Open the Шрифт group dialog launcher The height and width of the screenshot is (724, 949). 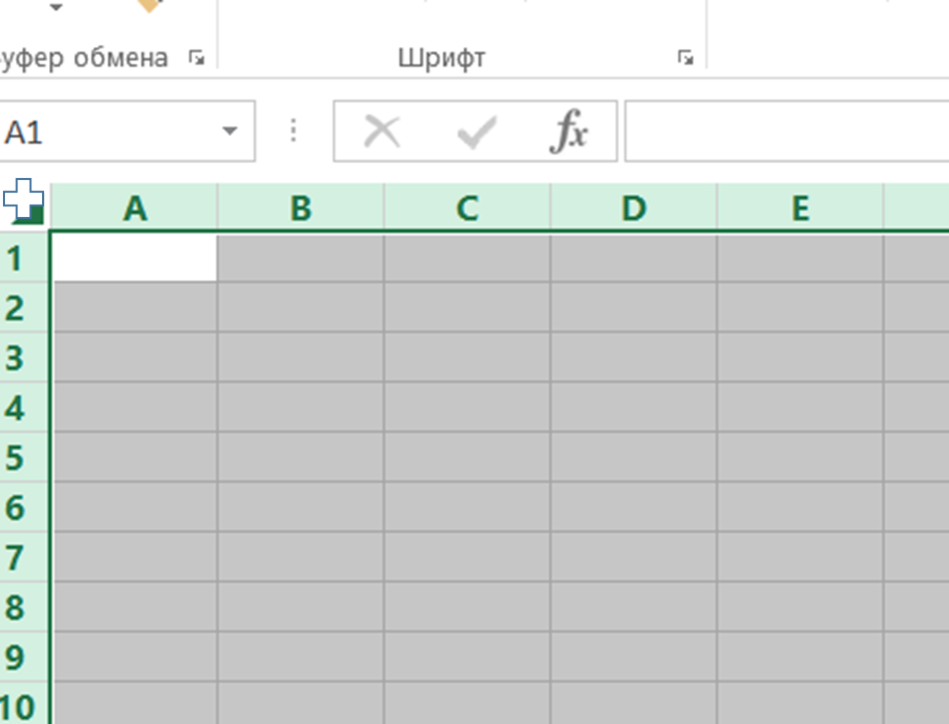point(685,59)
